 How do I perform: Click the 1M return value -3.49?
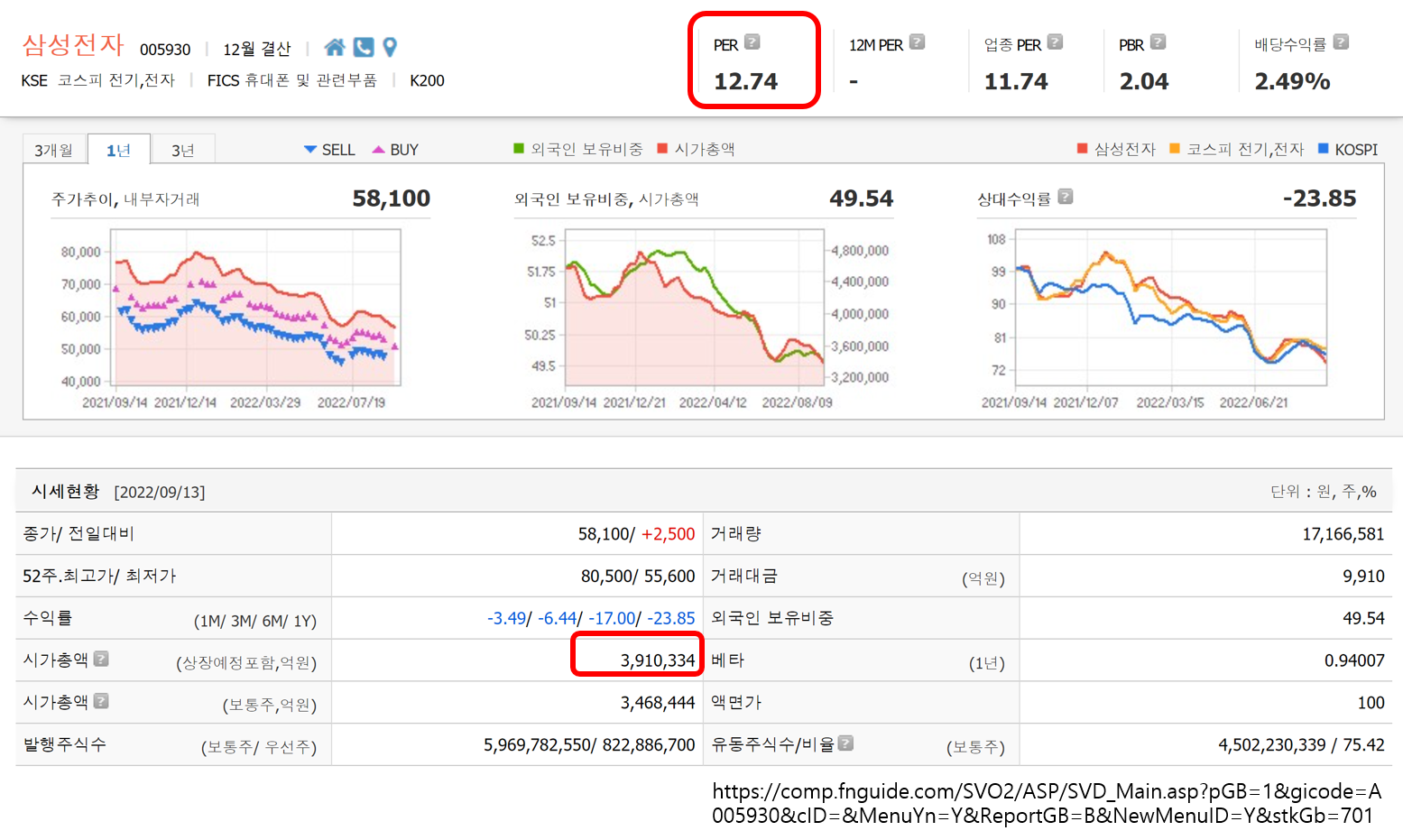507,618
